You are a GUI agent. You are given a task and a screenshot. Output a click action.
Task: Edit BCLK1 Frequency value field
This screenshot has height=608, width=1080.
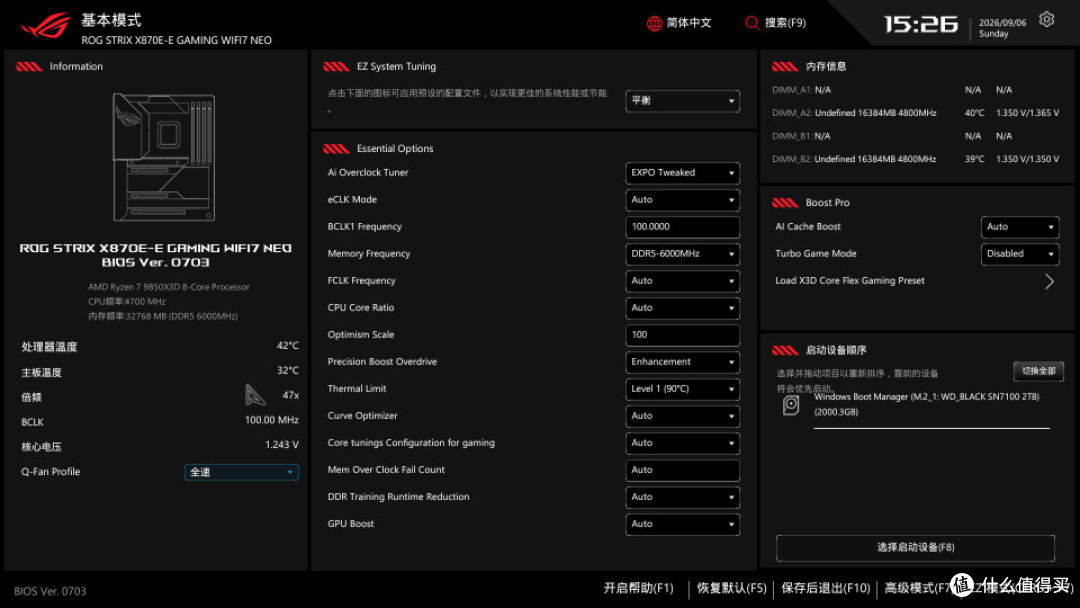click(683, 227)
